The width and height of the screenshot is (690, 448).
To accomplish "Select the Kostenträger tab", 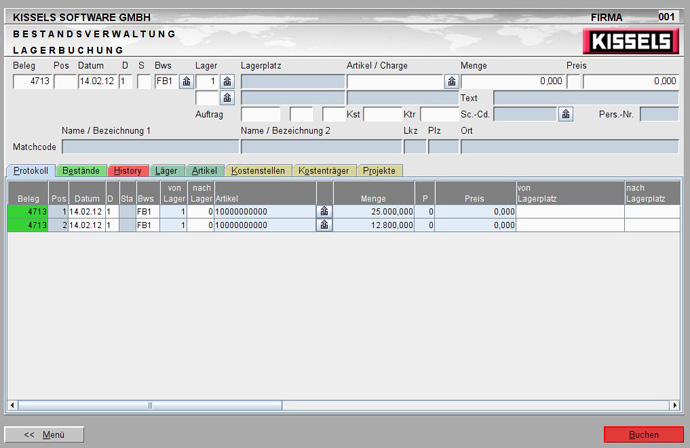I will pos(324,171).
